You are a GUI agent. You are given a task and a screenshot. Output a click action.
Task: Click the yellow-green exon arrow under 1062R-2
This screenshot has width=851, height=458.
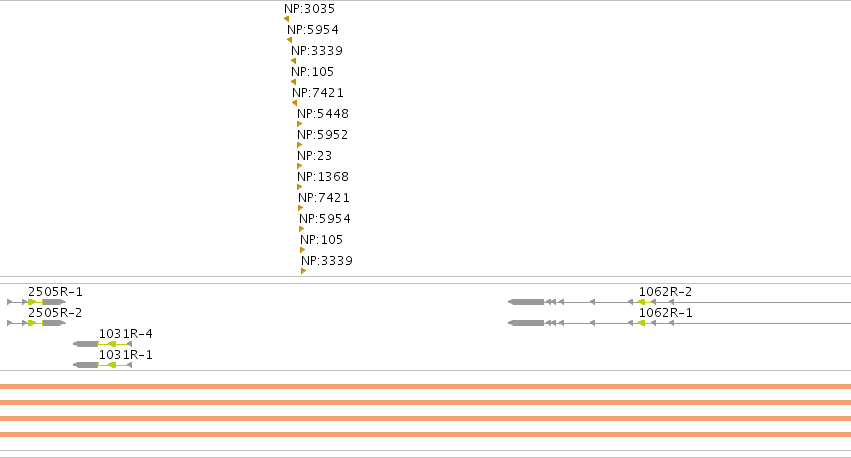pyautogui.click(x=642, y=302)
